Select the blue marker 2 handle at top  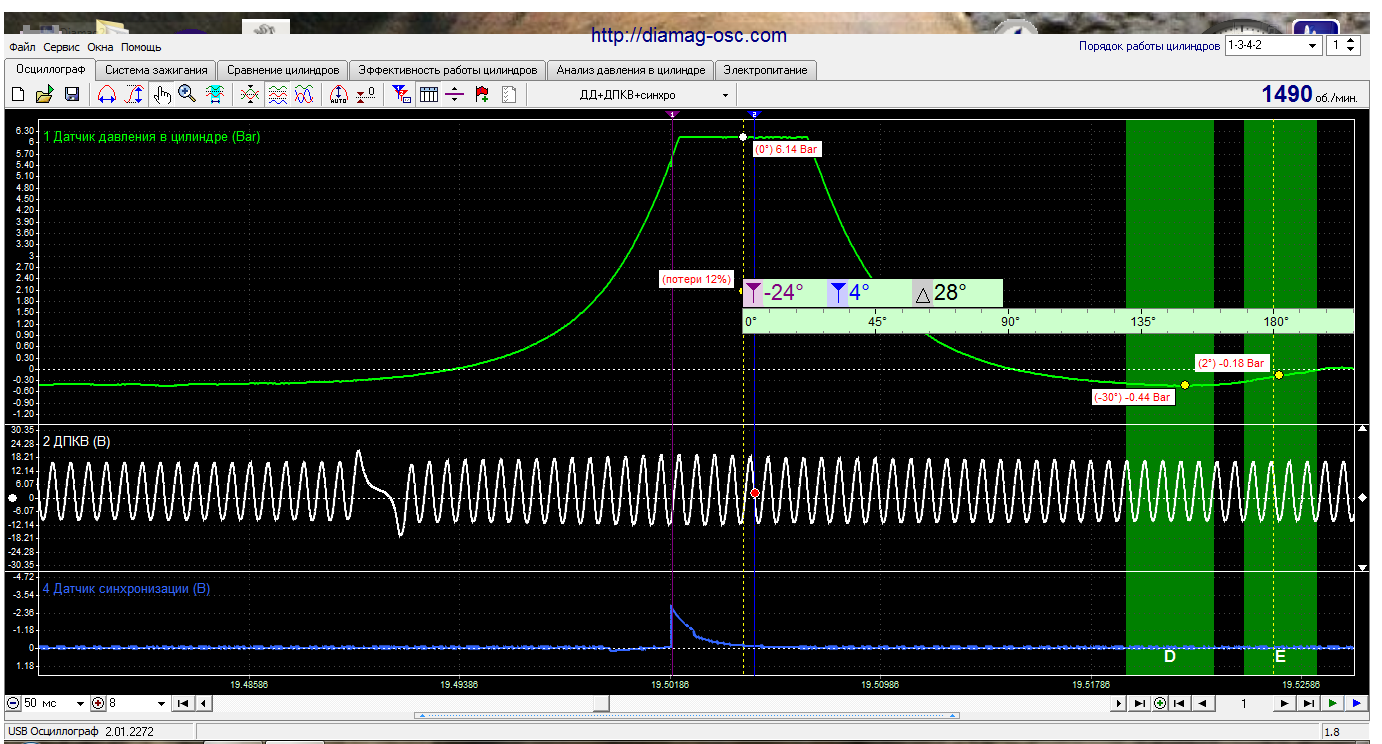pos(755,114)
